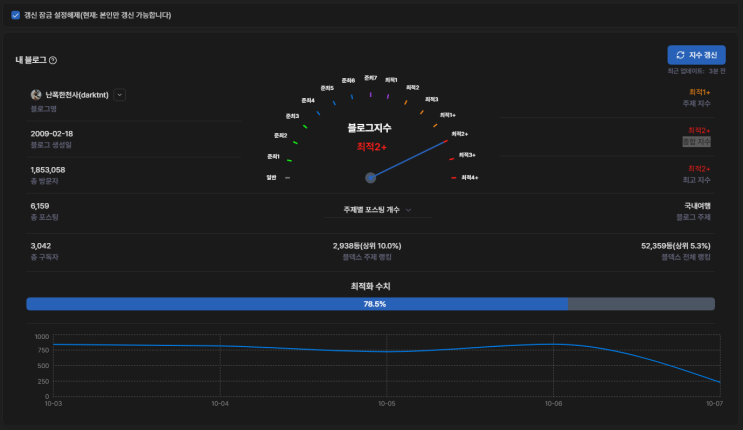This screenshot has width=743, height=430.
Task: Click the 1000 value on chart y-axis
Action: tap(42, 337)
